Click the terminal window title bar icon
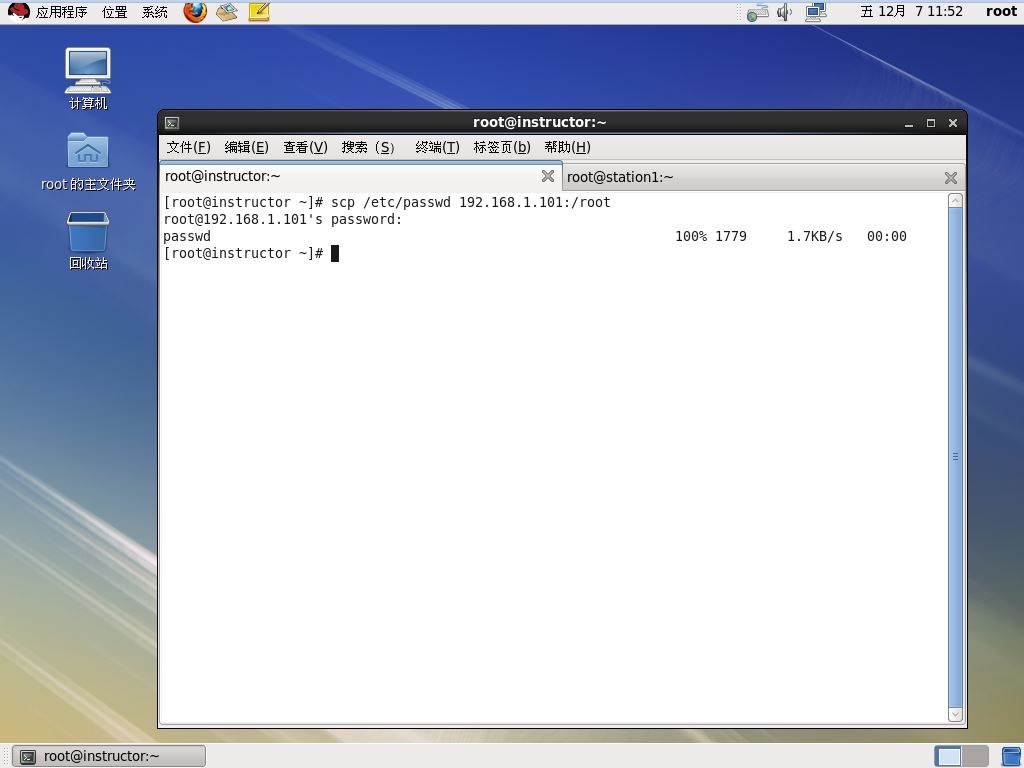 point(172,123)
